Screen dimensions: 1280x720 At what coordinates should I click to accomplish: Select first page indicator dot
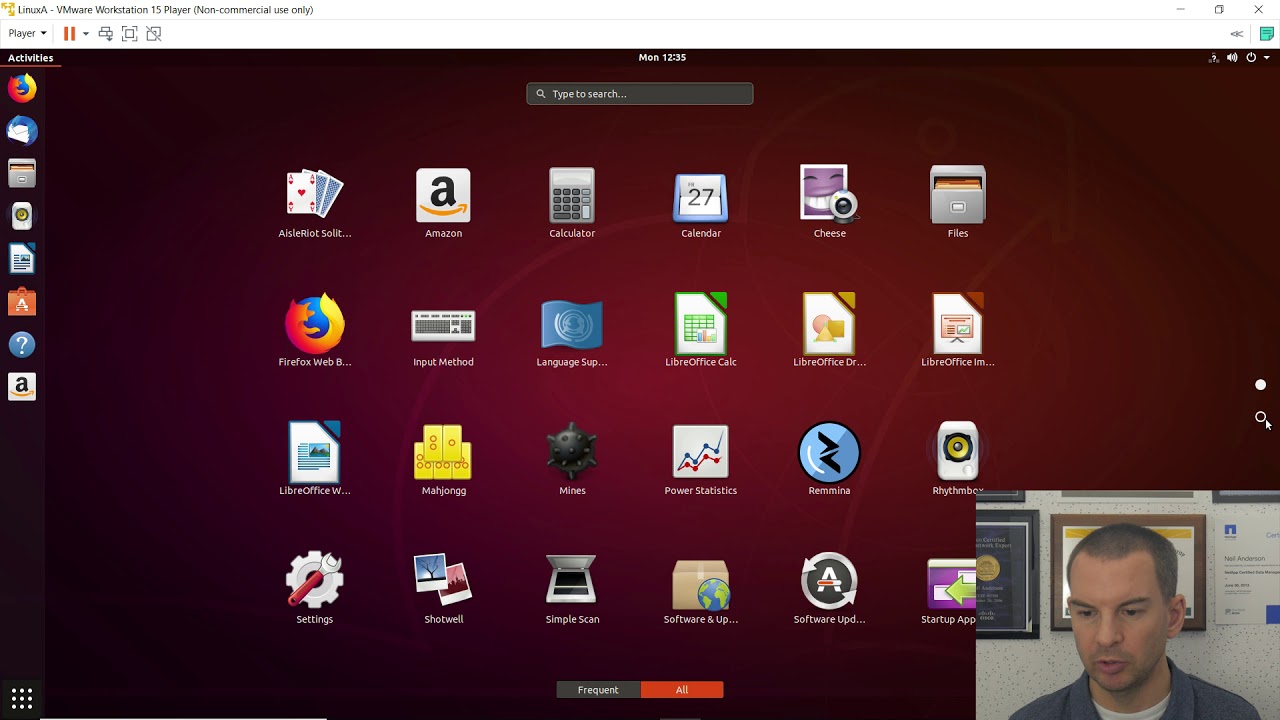tap(1260, 385)
